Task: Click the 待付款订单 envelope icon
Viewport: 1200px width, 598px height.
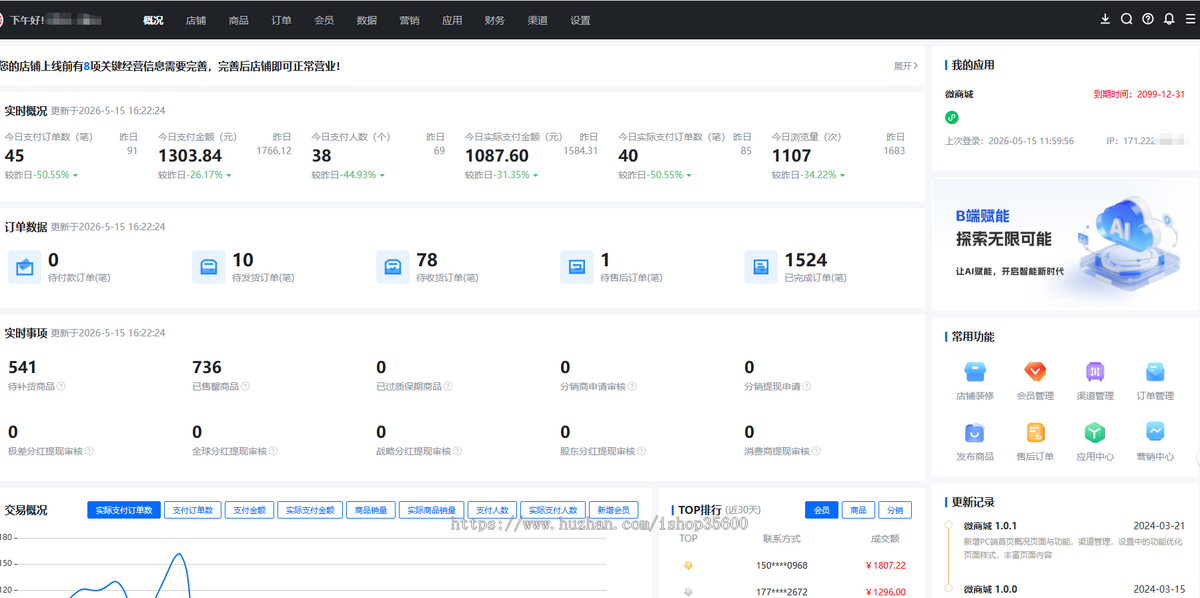Action: point(25,267)
